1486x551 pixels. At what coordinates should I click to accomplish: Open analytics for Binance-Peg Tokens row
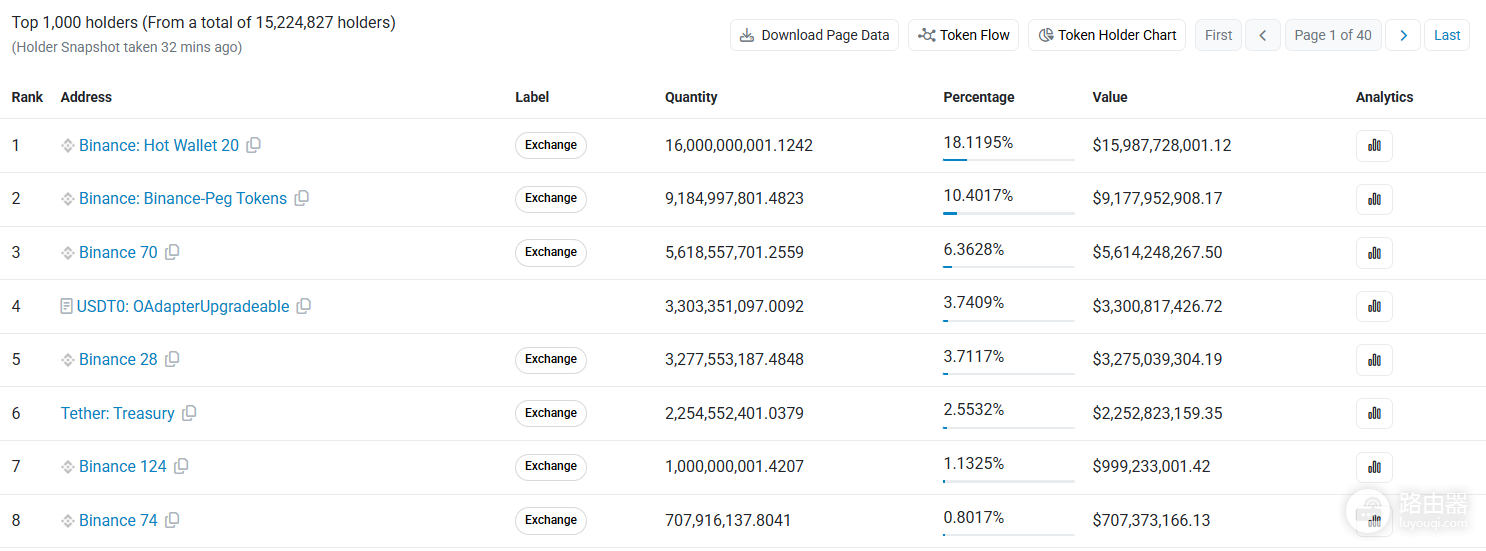[x=1374, y=199]
